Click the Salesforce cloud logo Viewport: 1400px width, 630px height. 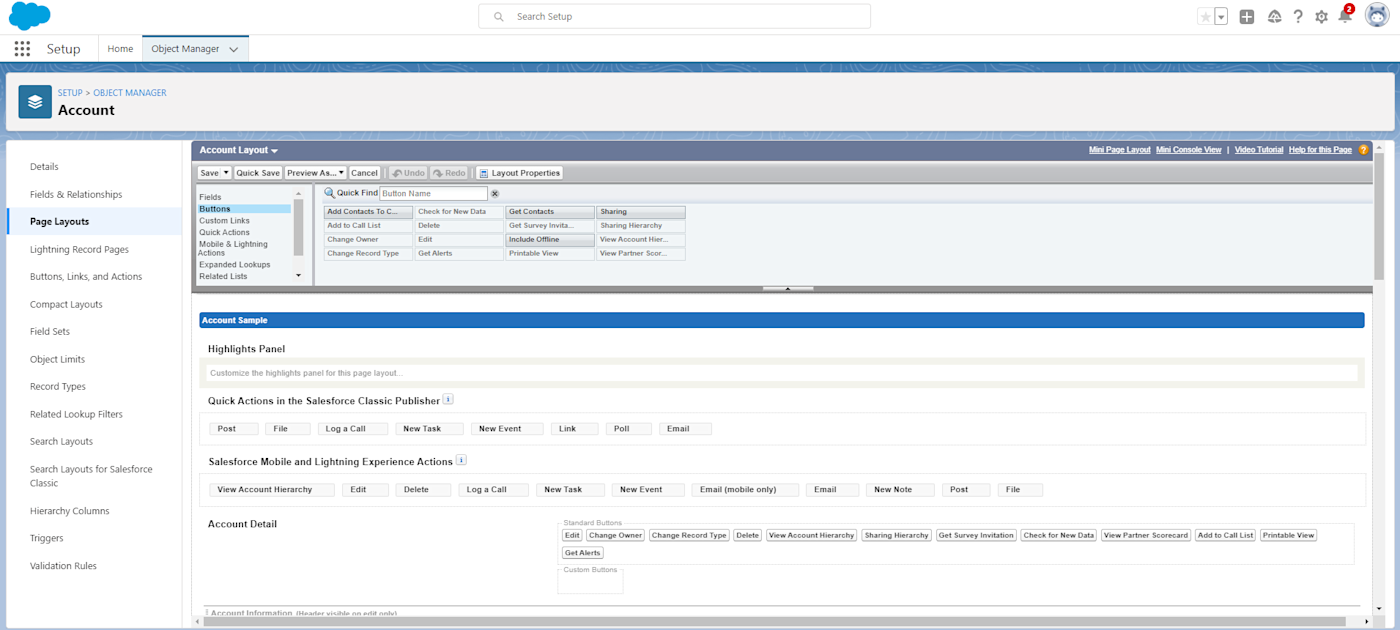(30, 16)
